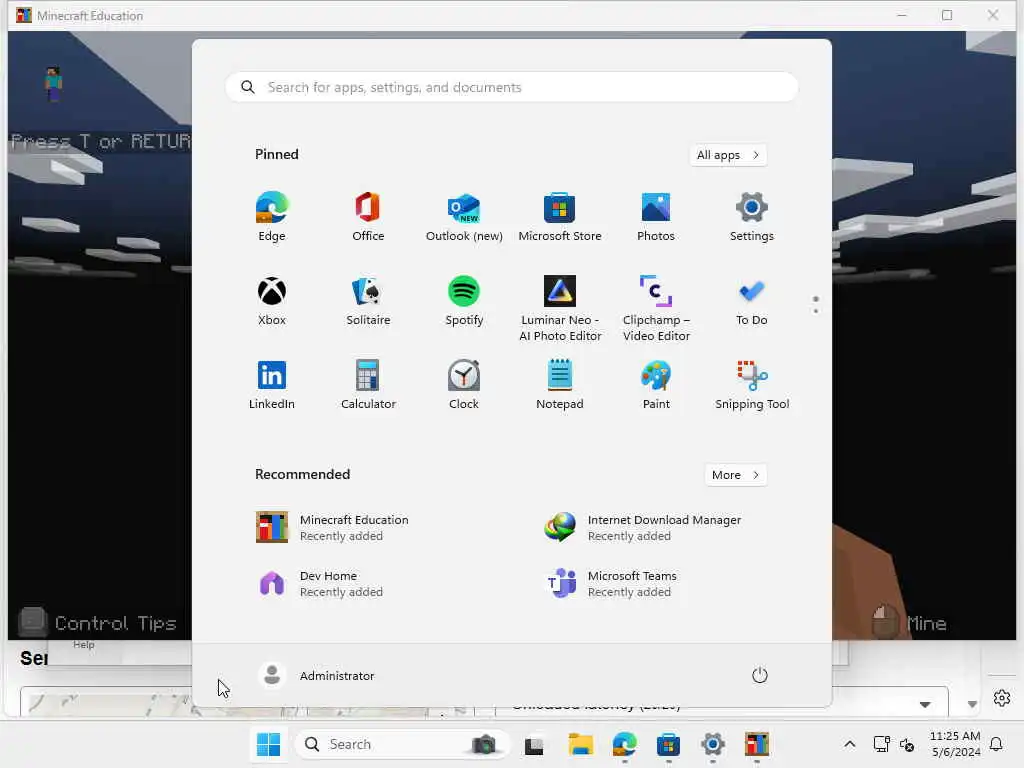
Task: Open Settings from the pinned apps
Action: [x=752, y=217]
